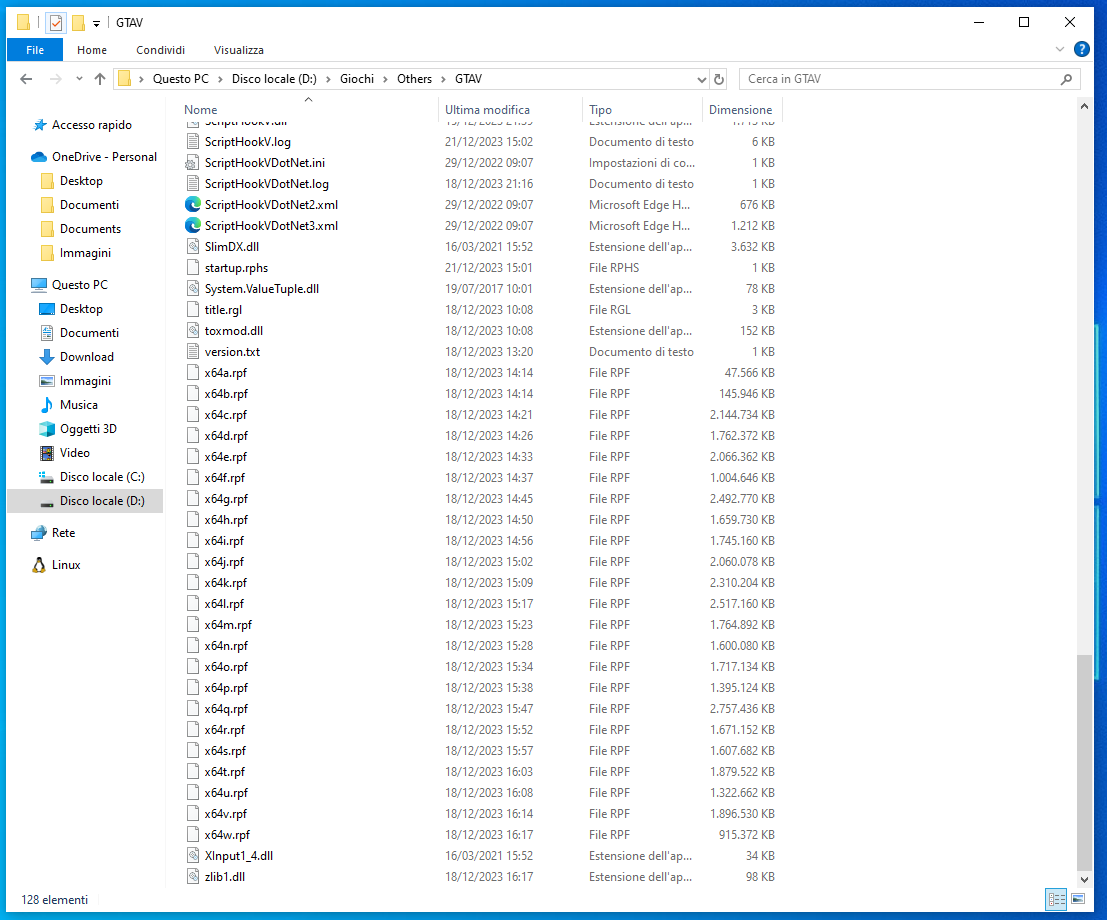Click the scrollbar up arrow
This screenshot has height=920, width=1107.
click(1084, 107)
